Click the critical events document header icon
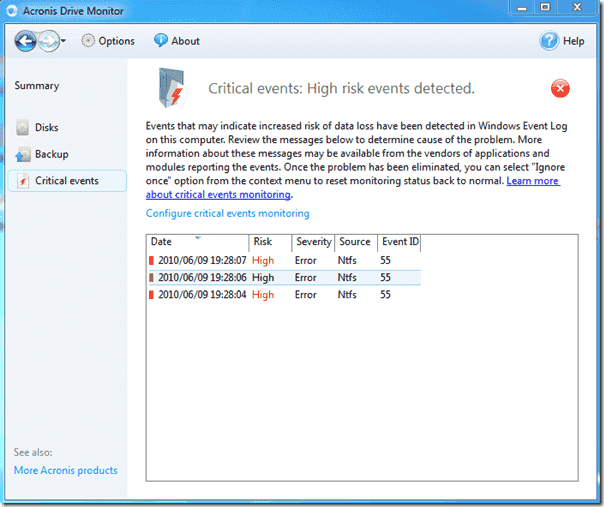This screenshot has height=507, width=604. (x=173, y=88)
